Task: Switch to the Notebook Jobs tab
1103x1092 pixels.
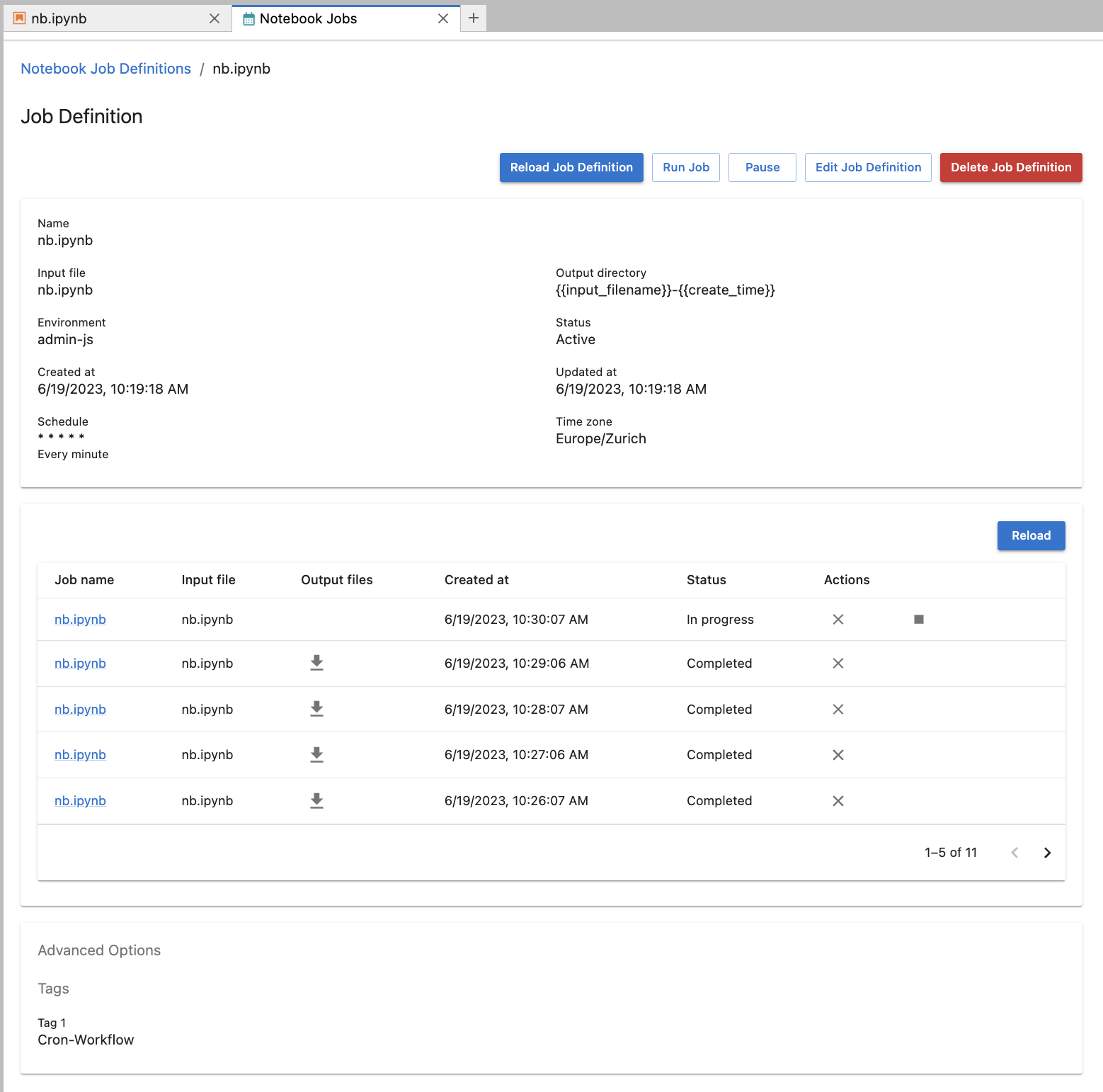Action: [308, 18]
